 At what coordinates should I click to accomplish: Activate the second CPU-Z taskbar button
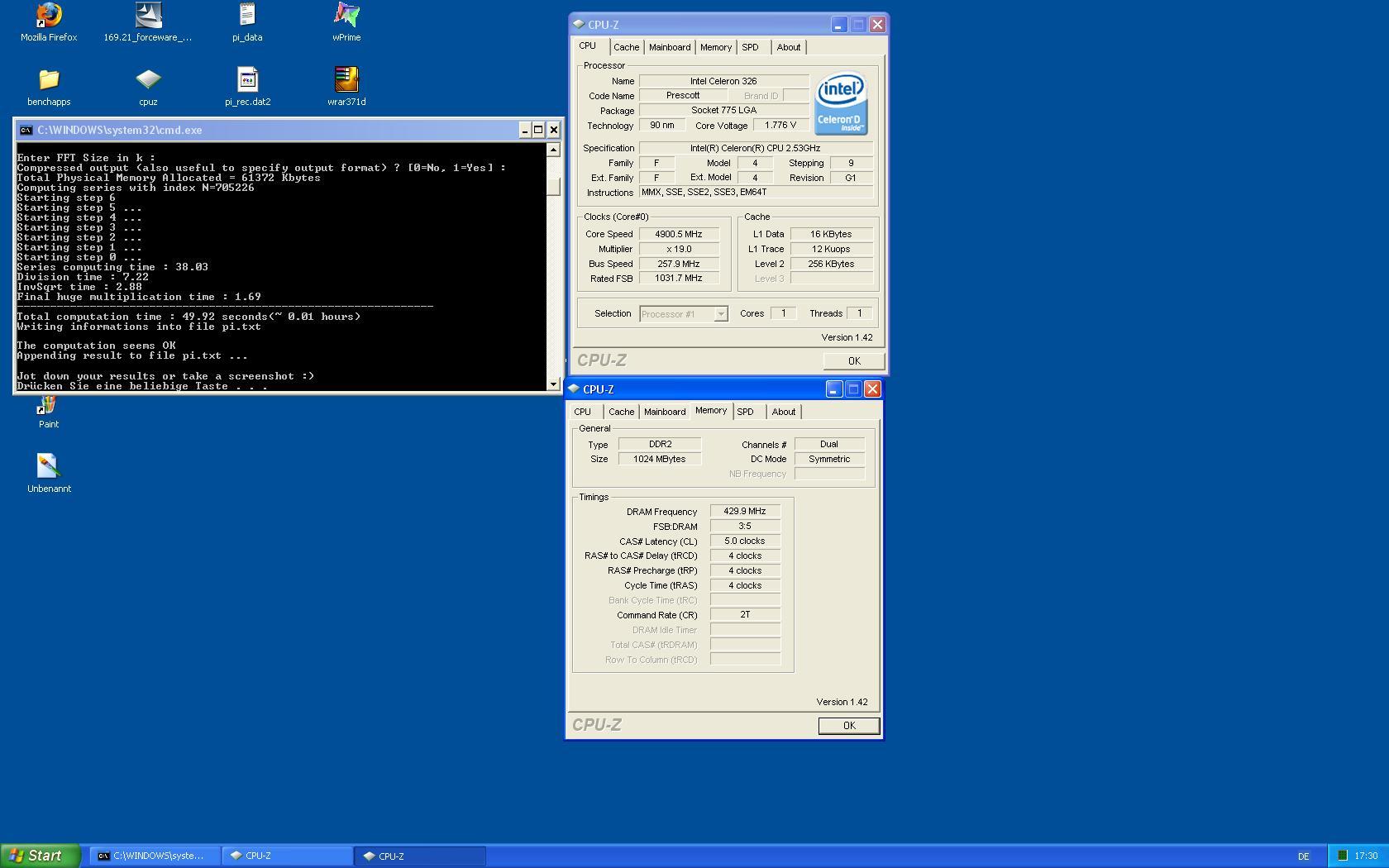(420, 856)
